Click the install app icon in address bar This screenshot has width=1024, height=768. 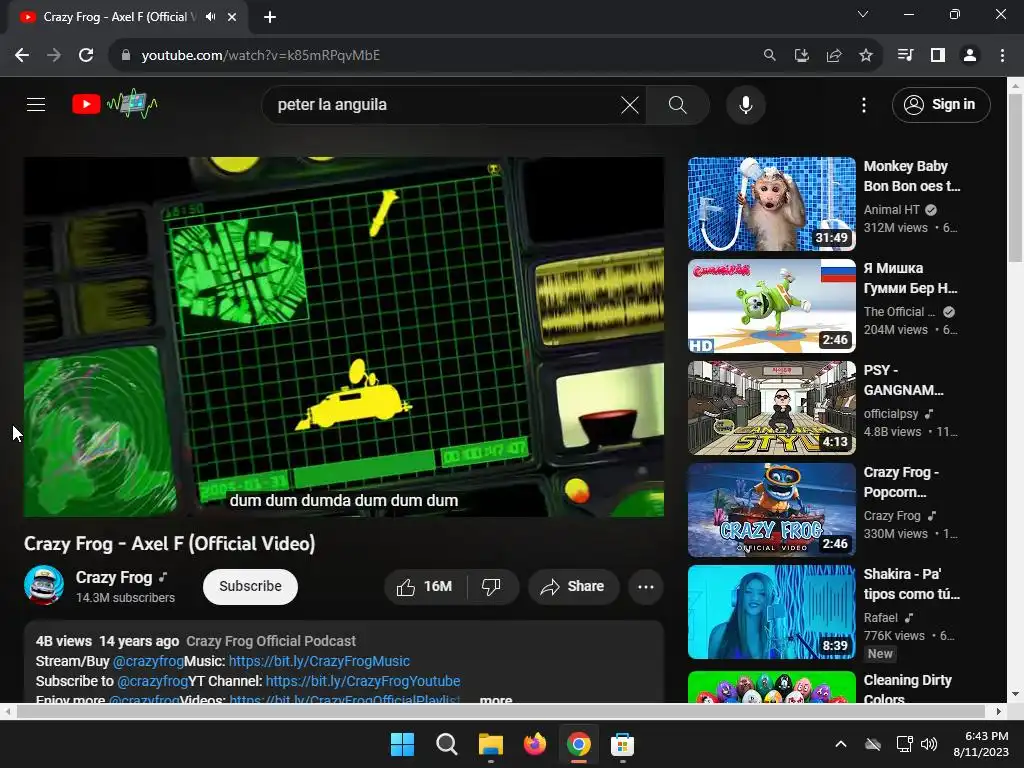click(801, 56)
